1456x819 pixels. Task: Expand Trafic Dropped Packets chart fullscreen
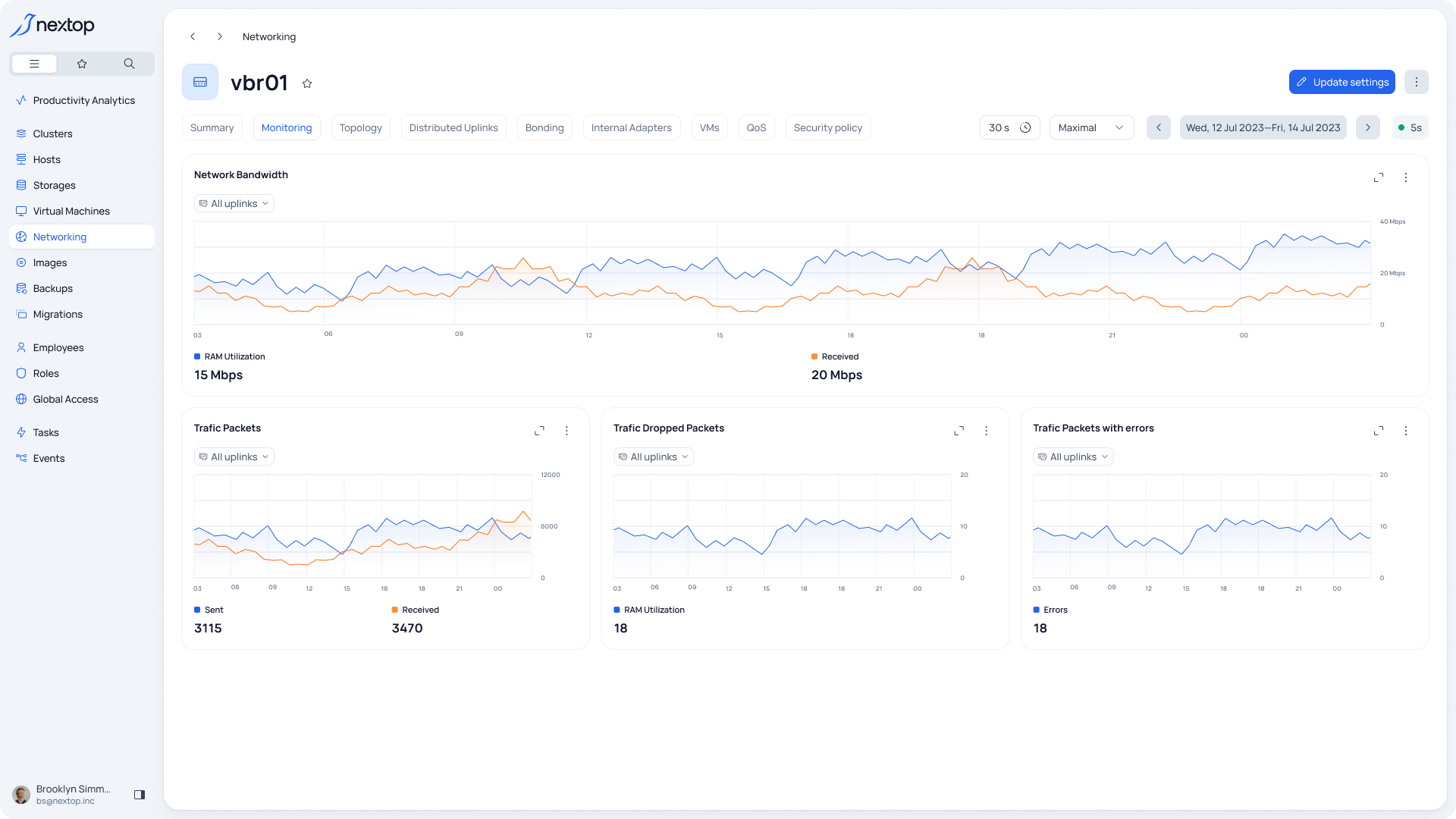tap(959, 431)
